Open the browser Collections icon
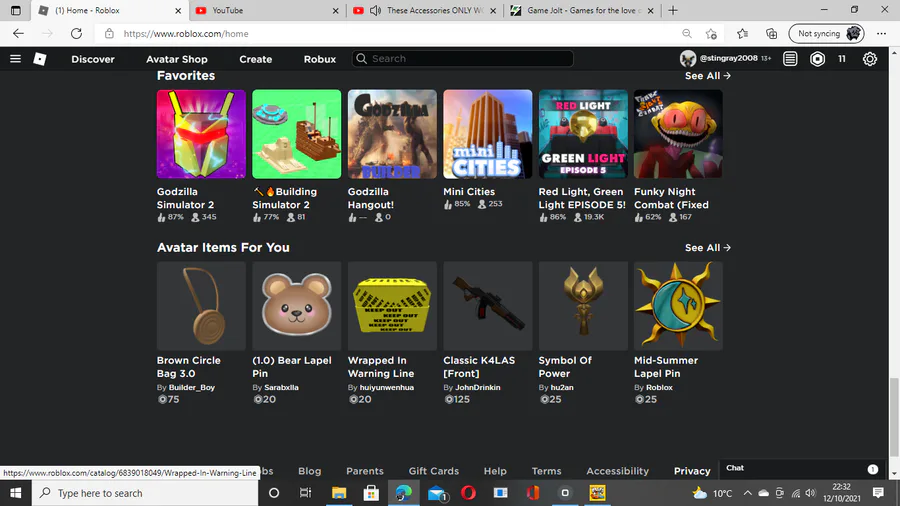900x506 pixels. point(771,33)
